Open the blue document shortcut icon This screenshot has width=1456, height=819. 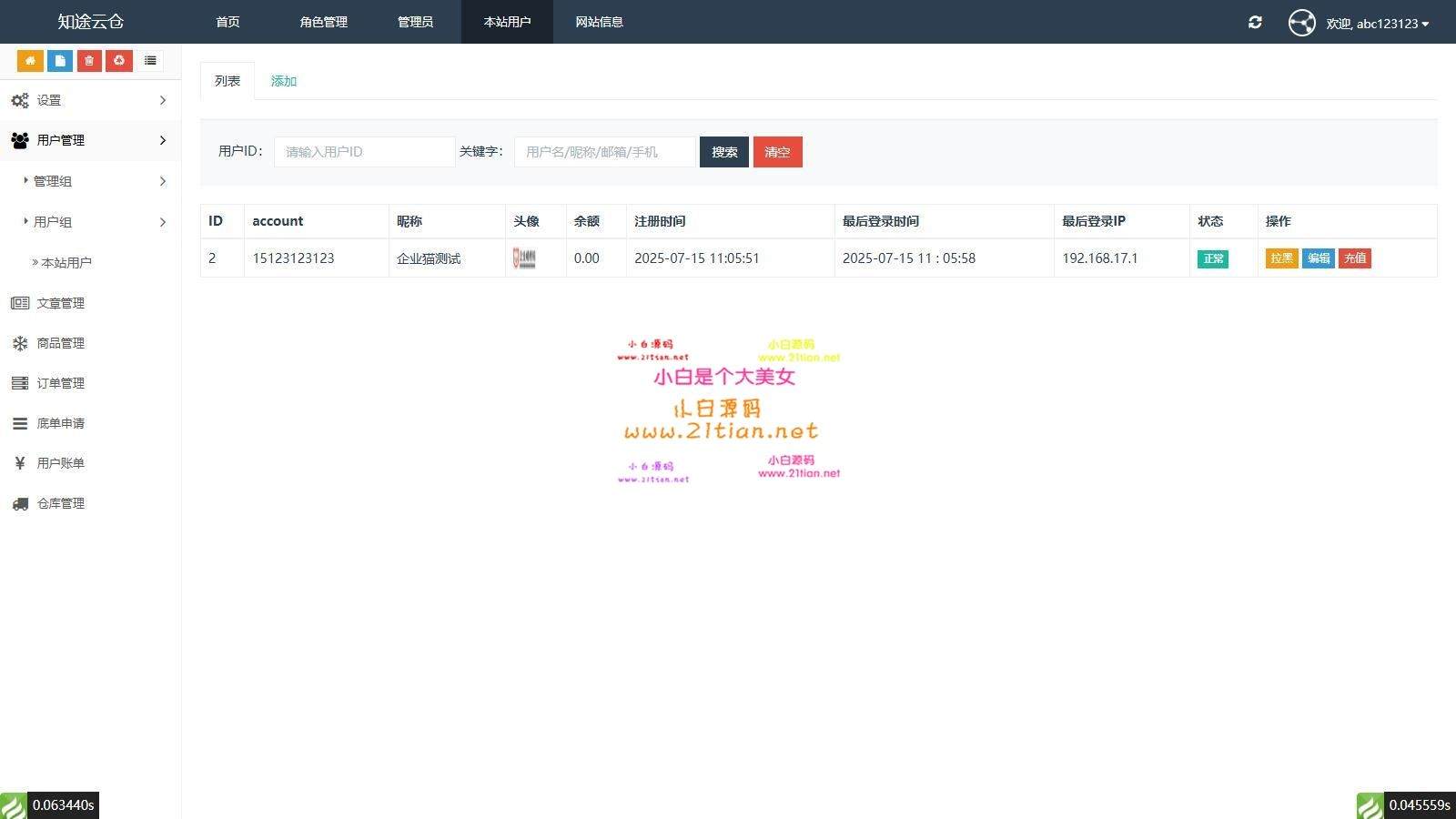pos(59,60)
